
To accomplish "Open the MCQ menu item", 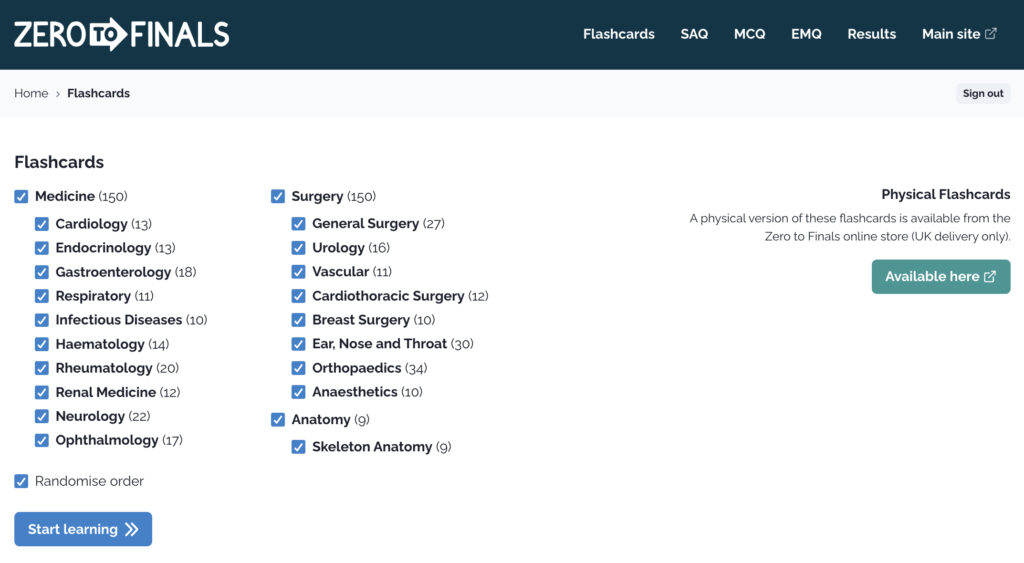I will 749,34.
